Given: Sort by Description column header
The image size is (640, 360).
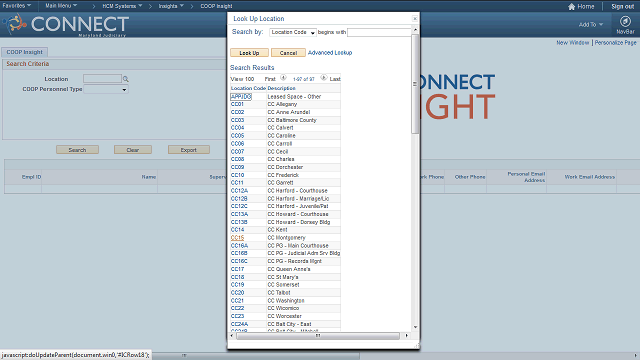Looking at the screenshot, I should point(281,88).
